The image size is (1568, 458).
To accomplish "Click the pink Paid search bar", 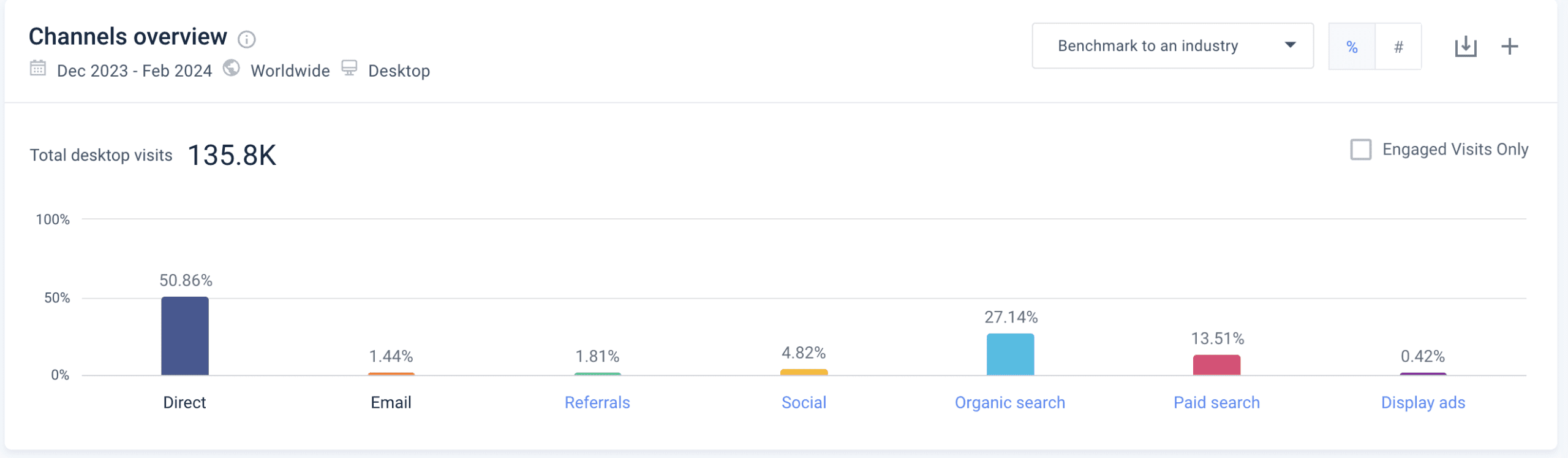I will click(x=1216, y=365).
